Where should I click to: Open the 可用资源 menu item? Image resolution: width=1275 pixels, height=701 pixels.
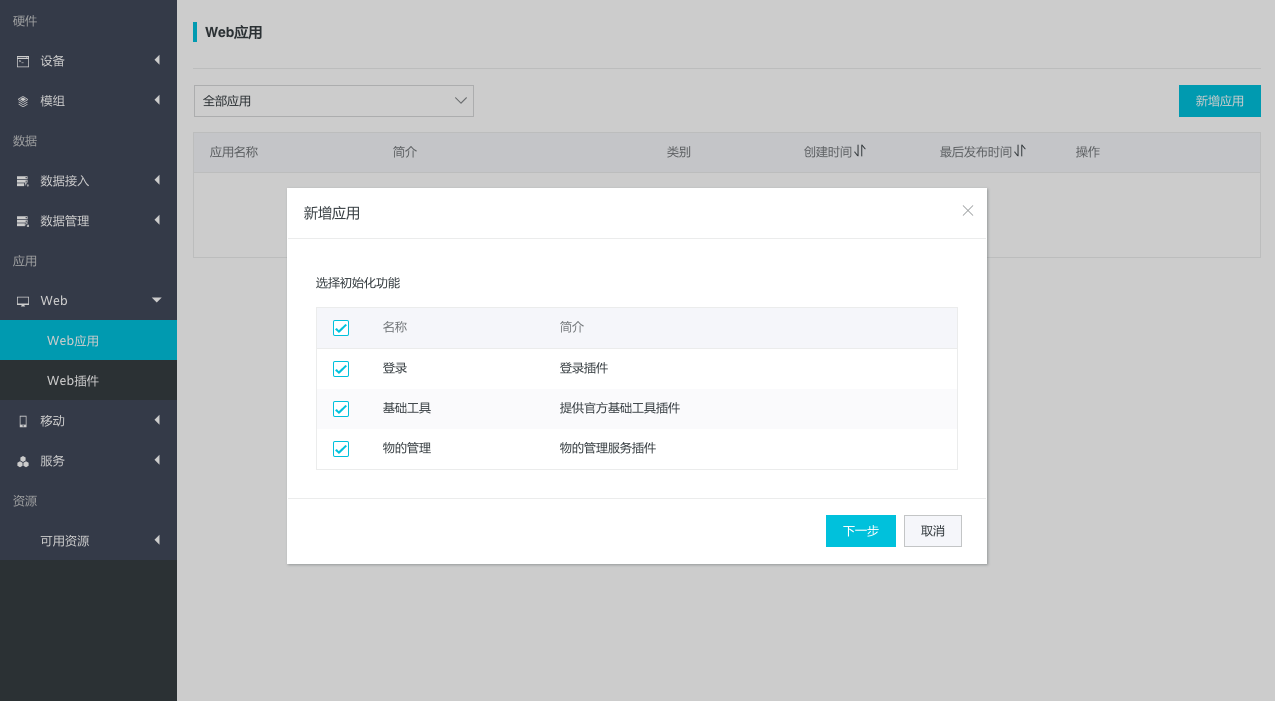[x=88, y=540]
